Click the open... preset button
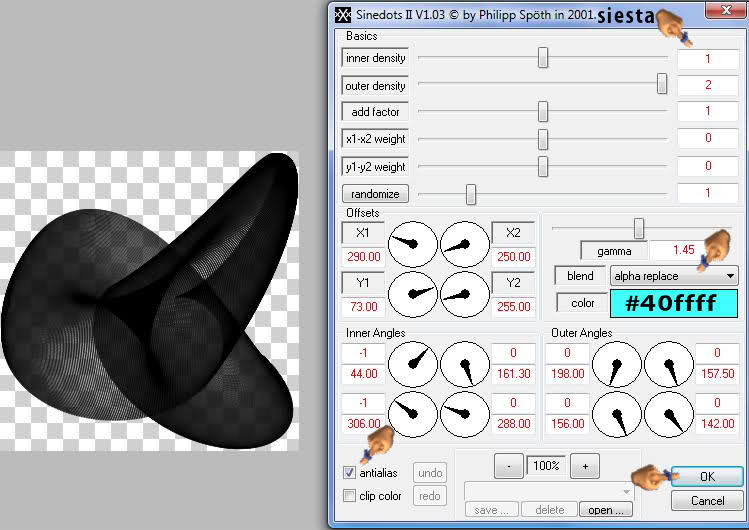Image resolution: width=749 pixels, height=530 pixels. click(606, 510)
